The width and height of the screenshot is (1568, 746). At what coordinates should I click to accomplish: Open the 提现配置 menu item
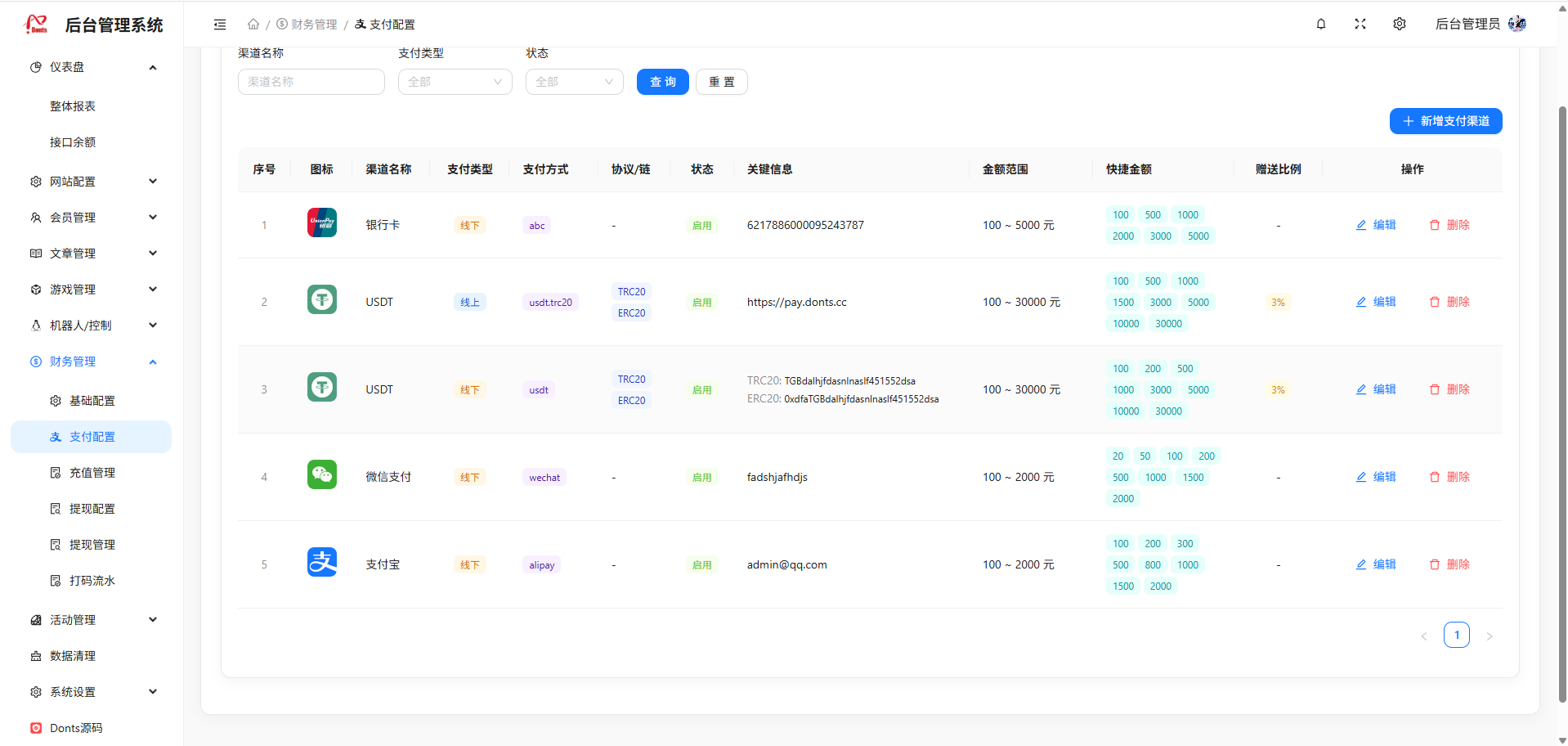[x=92, y=509]
